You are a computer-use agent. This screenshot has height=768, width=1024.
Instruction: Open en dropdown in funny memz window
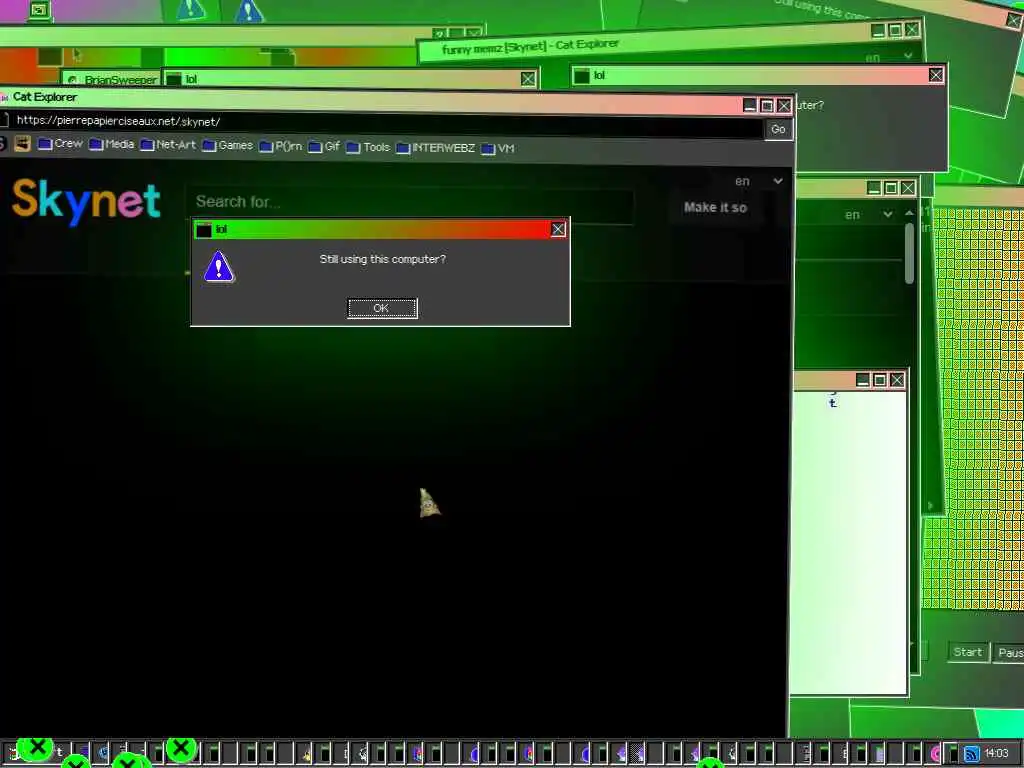pos(889,57)
